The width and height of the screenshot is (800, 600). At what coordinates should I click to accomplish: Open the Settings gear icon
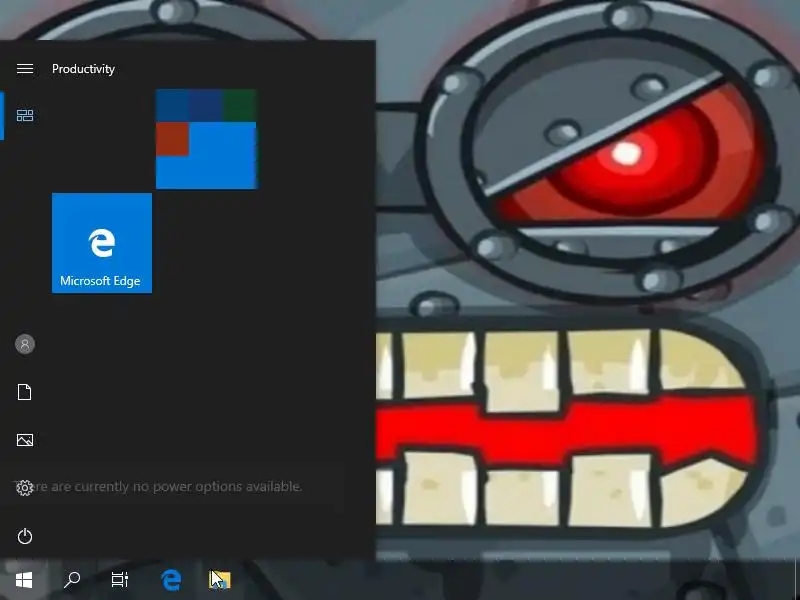[24, 488]
